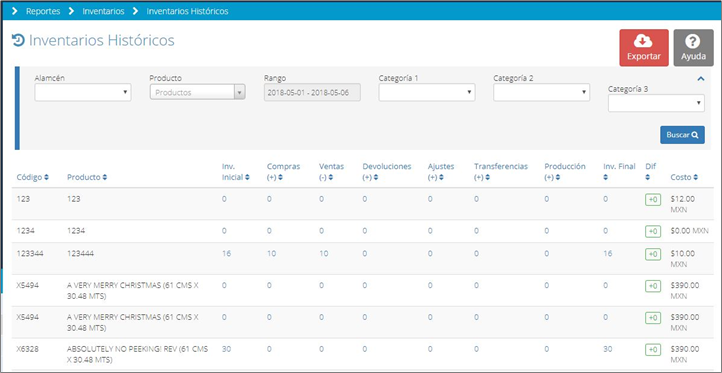Click the +0 badge in row 123344
The width and height of the screenshot is (722, 373).
(652, 254)
